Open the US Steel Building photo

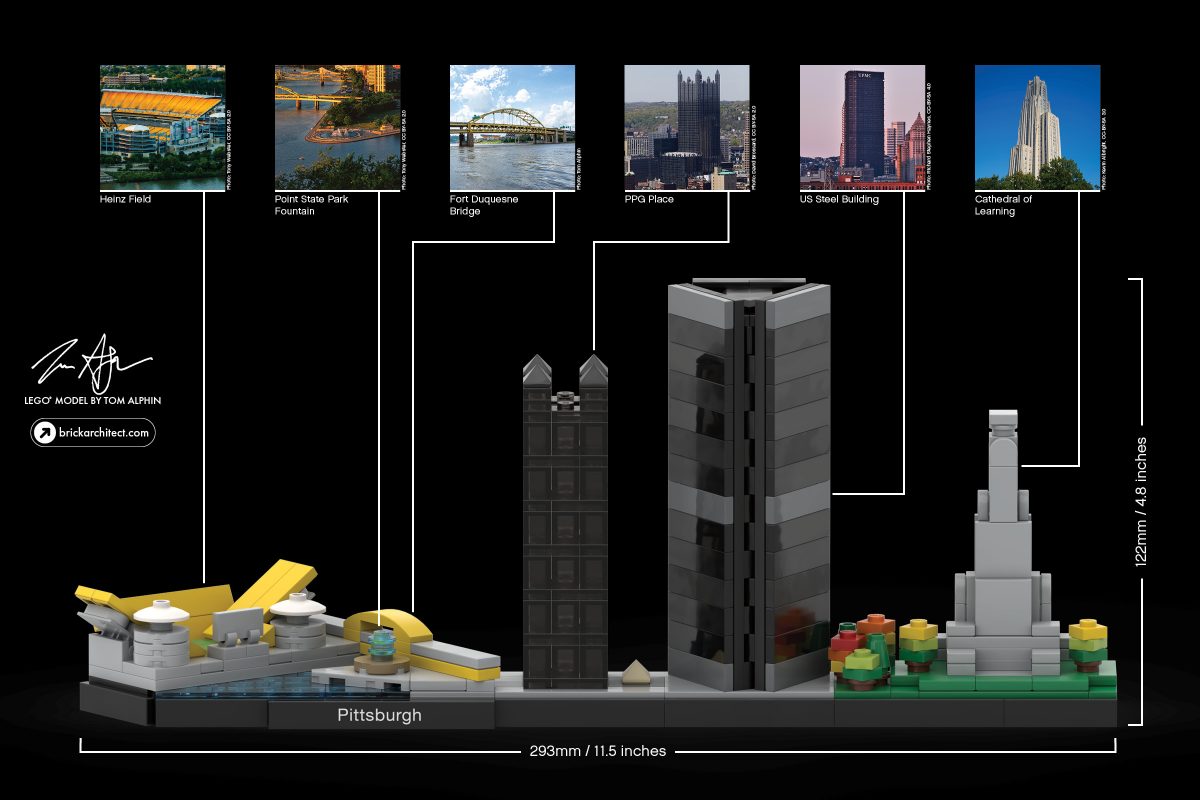pos(862,125)
